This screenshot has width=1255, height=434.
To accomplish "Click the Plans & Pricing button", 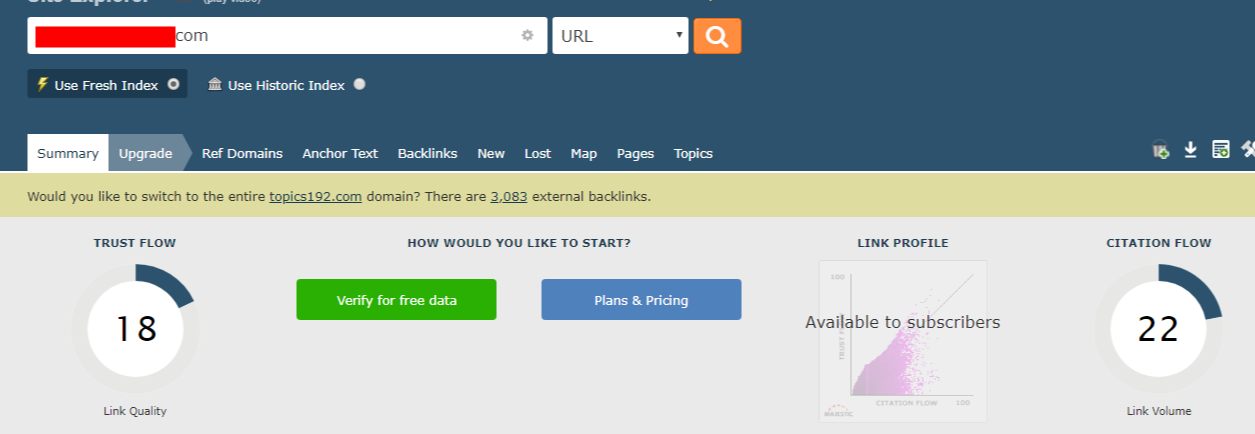I will pyautogui.click(x=641, y=300).
